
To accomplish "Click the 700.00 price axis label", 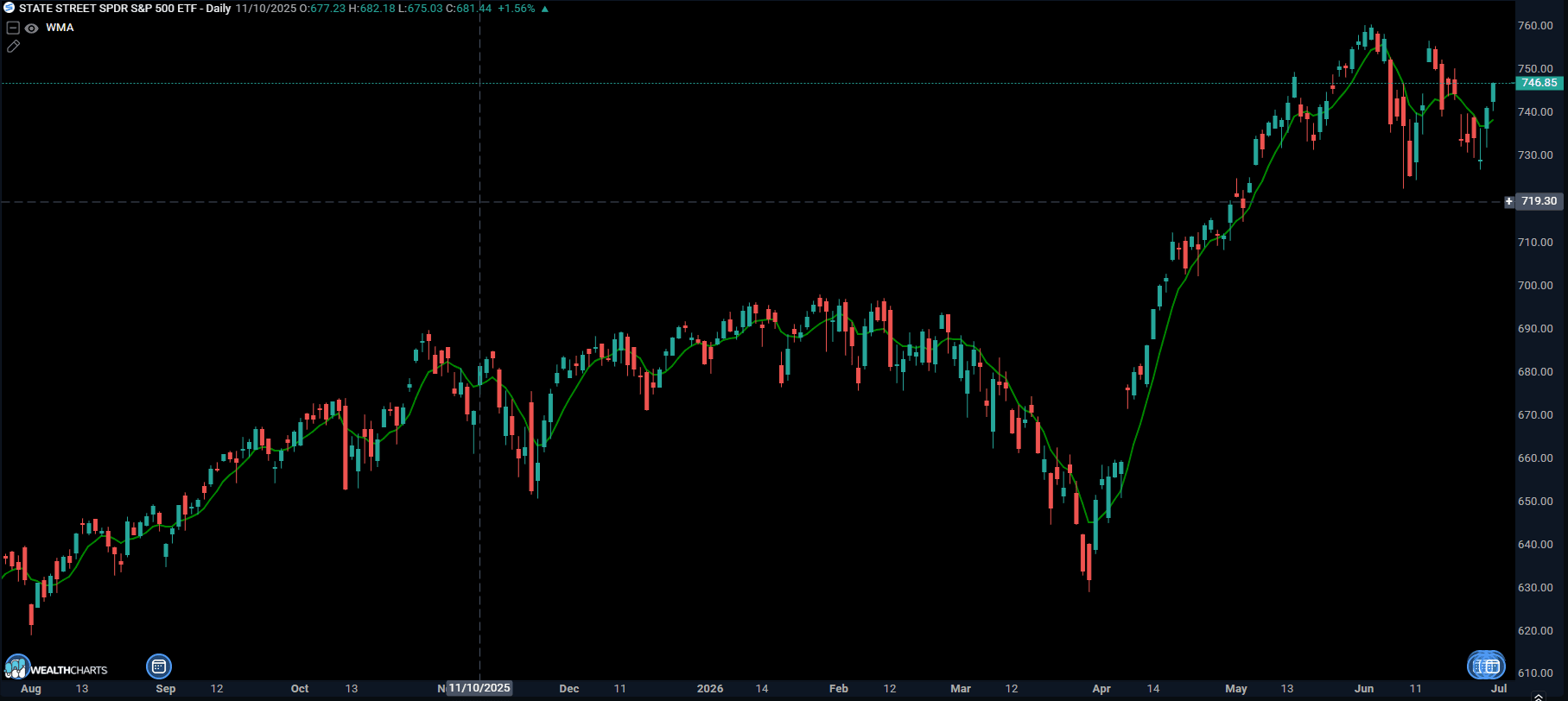I will (x=1535, y=286).
